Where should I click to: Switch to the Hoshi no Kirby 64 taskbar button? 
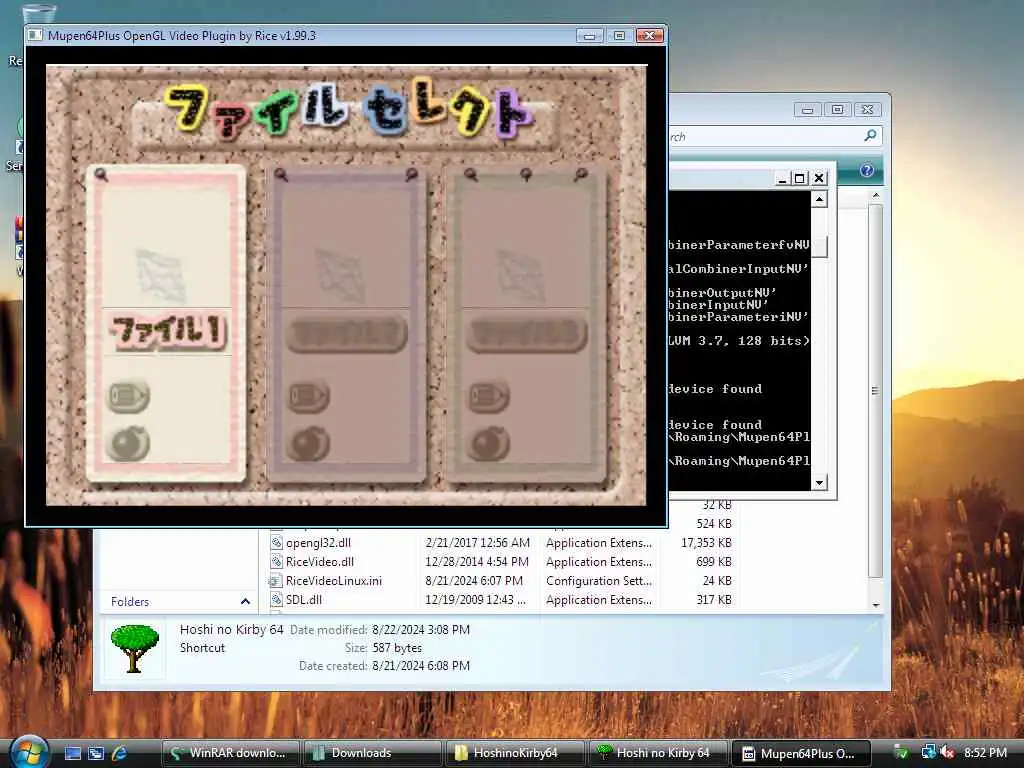[658, 753]
